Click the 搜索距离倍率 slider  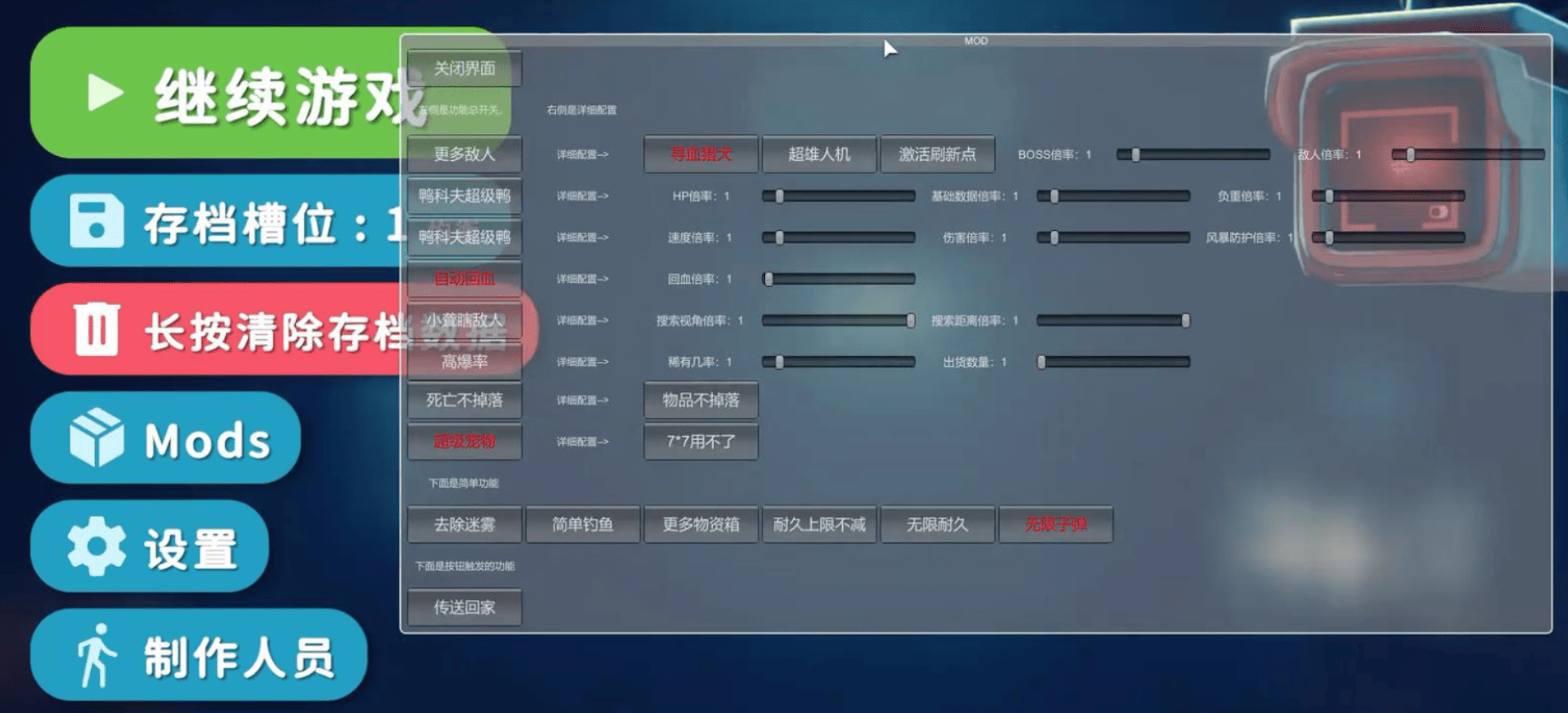(x=1113, y=320)
